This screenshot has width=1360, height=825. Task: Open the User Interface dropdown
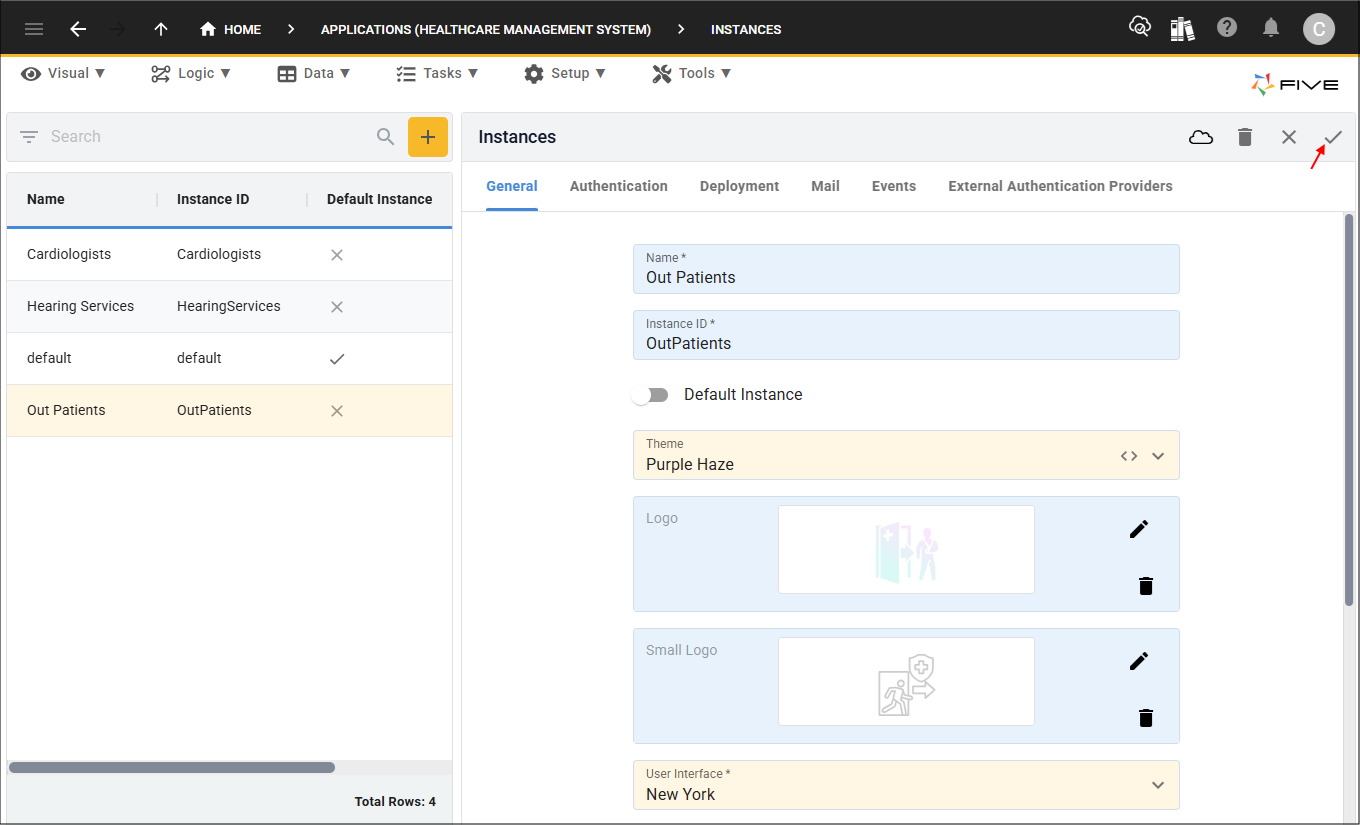pos(1158,785)
